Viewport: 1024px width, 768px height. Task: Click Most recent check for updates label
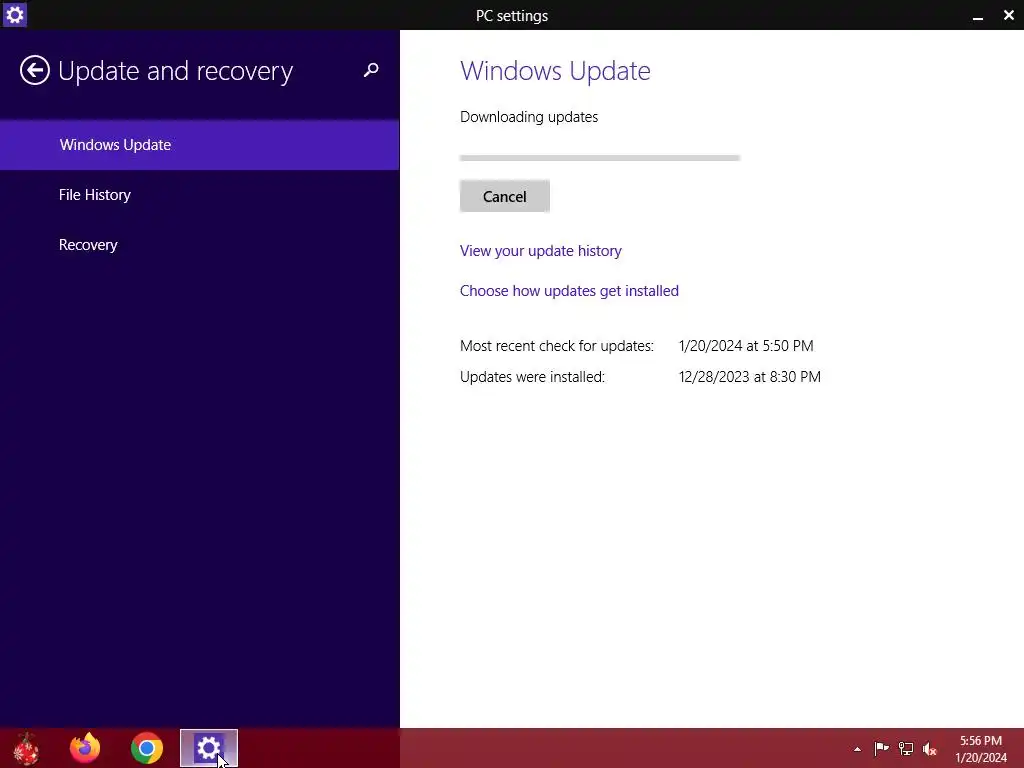pos(556,345)
